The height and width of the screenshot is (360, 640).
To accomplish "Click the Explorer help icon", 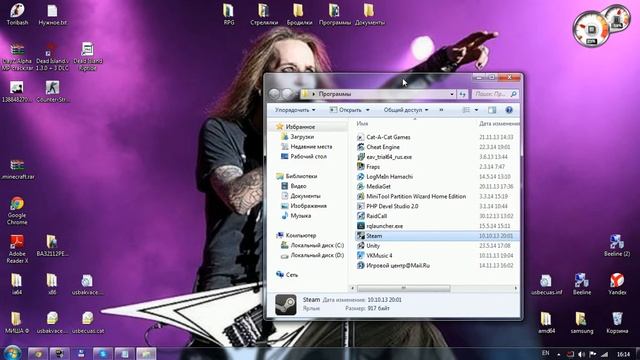I will coord(509,110).
